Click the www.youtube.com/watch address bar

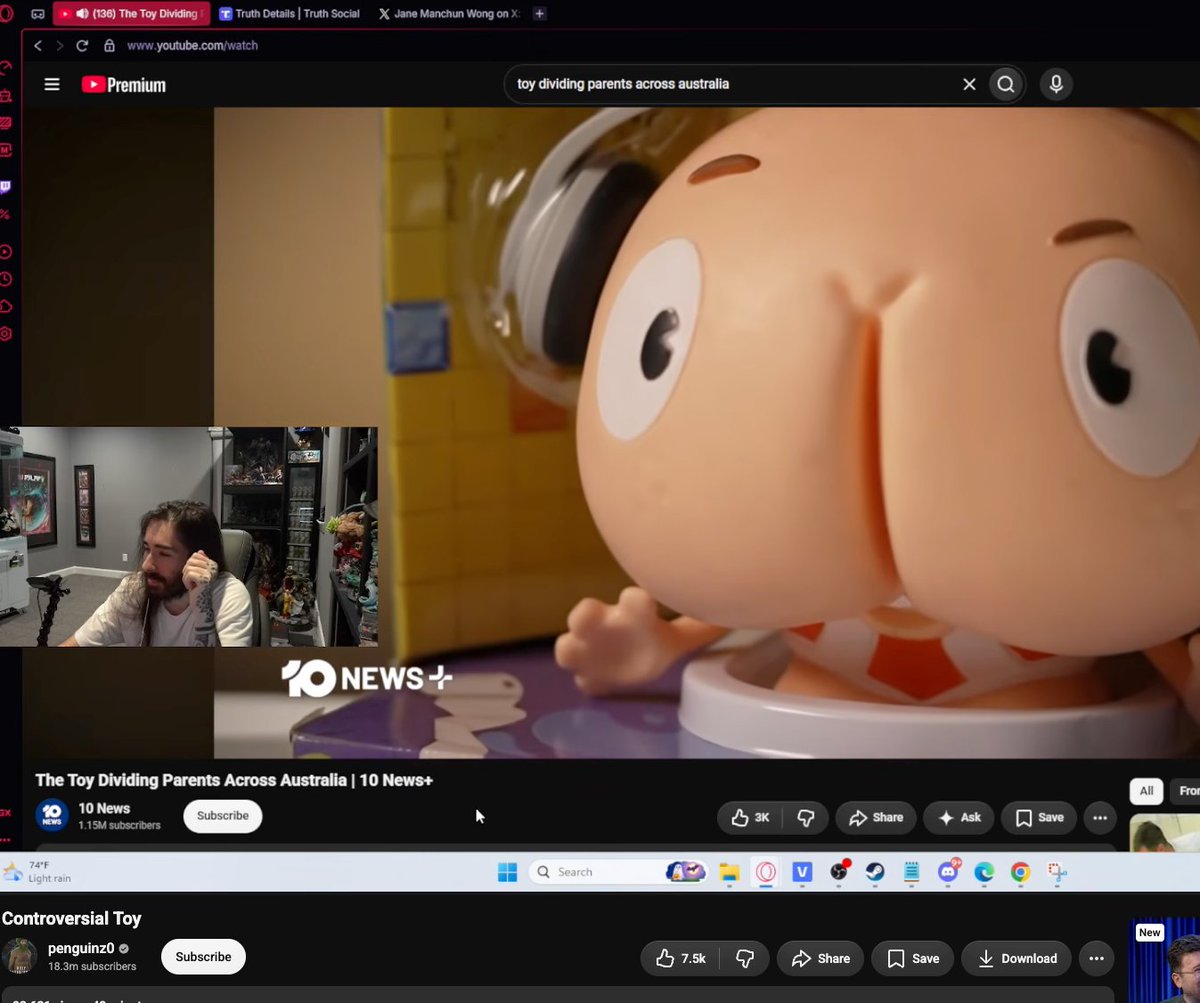[x=192, y=46]
